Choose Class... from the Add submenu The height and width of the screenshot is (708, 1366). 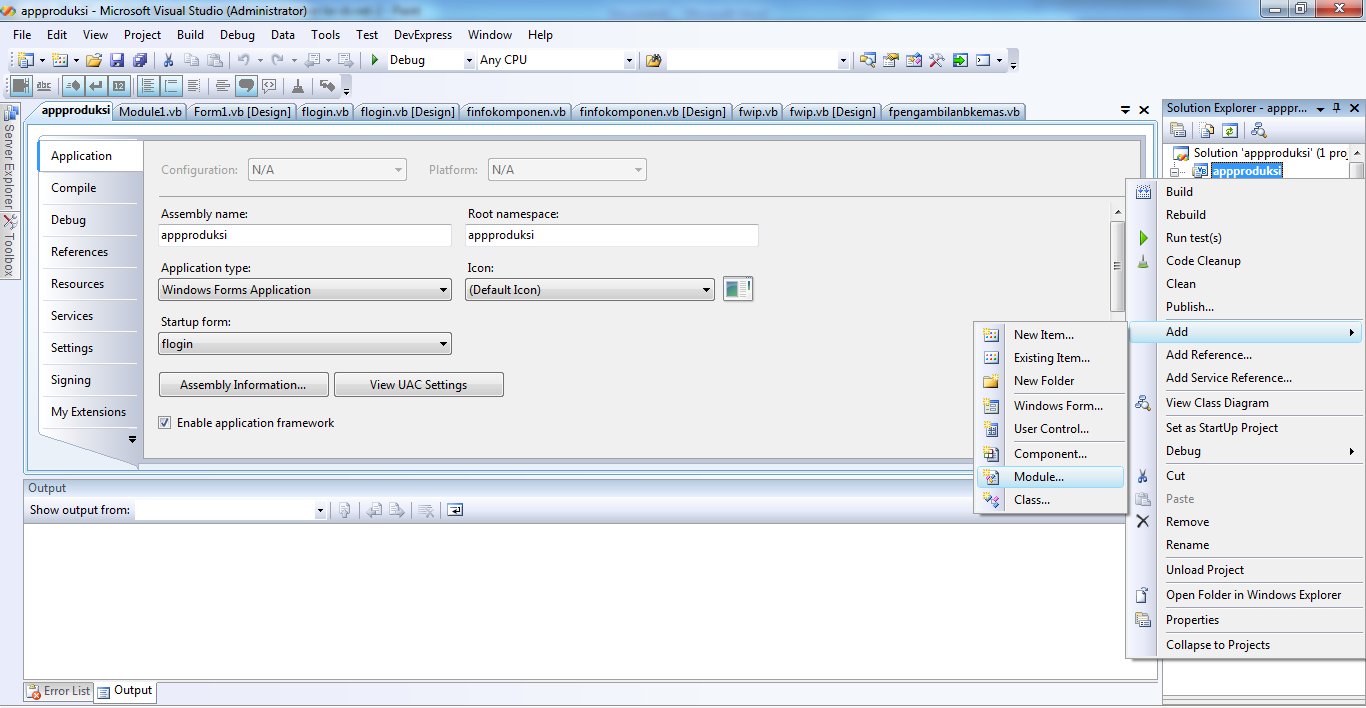coord(1050,500)
